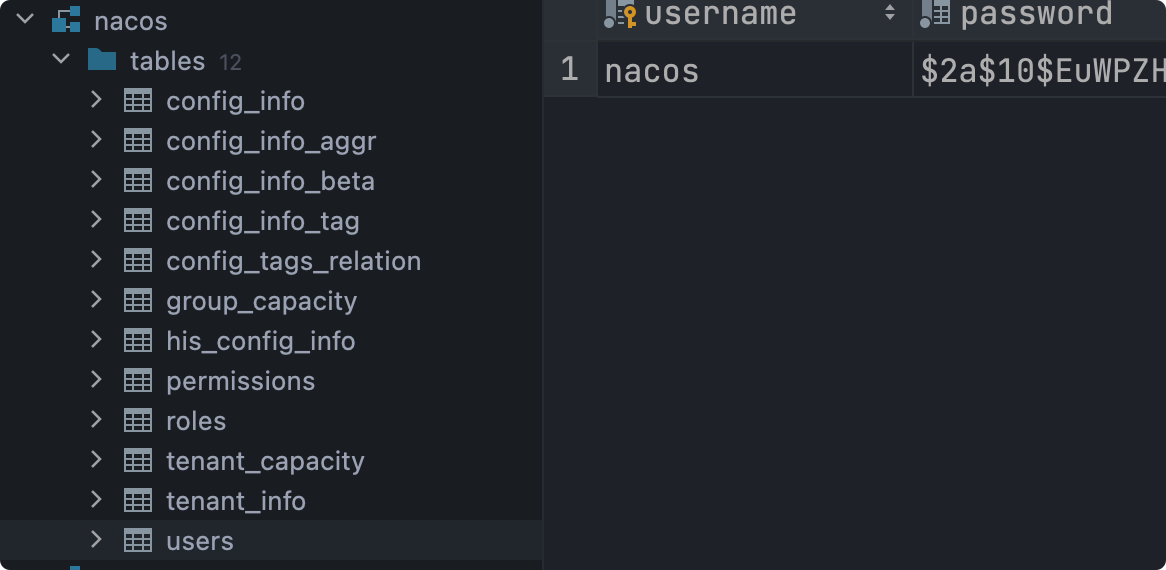This screenshot has width=1166, height=570.
Task: Collapse the tables folder
Action: [x=62, y=60]
